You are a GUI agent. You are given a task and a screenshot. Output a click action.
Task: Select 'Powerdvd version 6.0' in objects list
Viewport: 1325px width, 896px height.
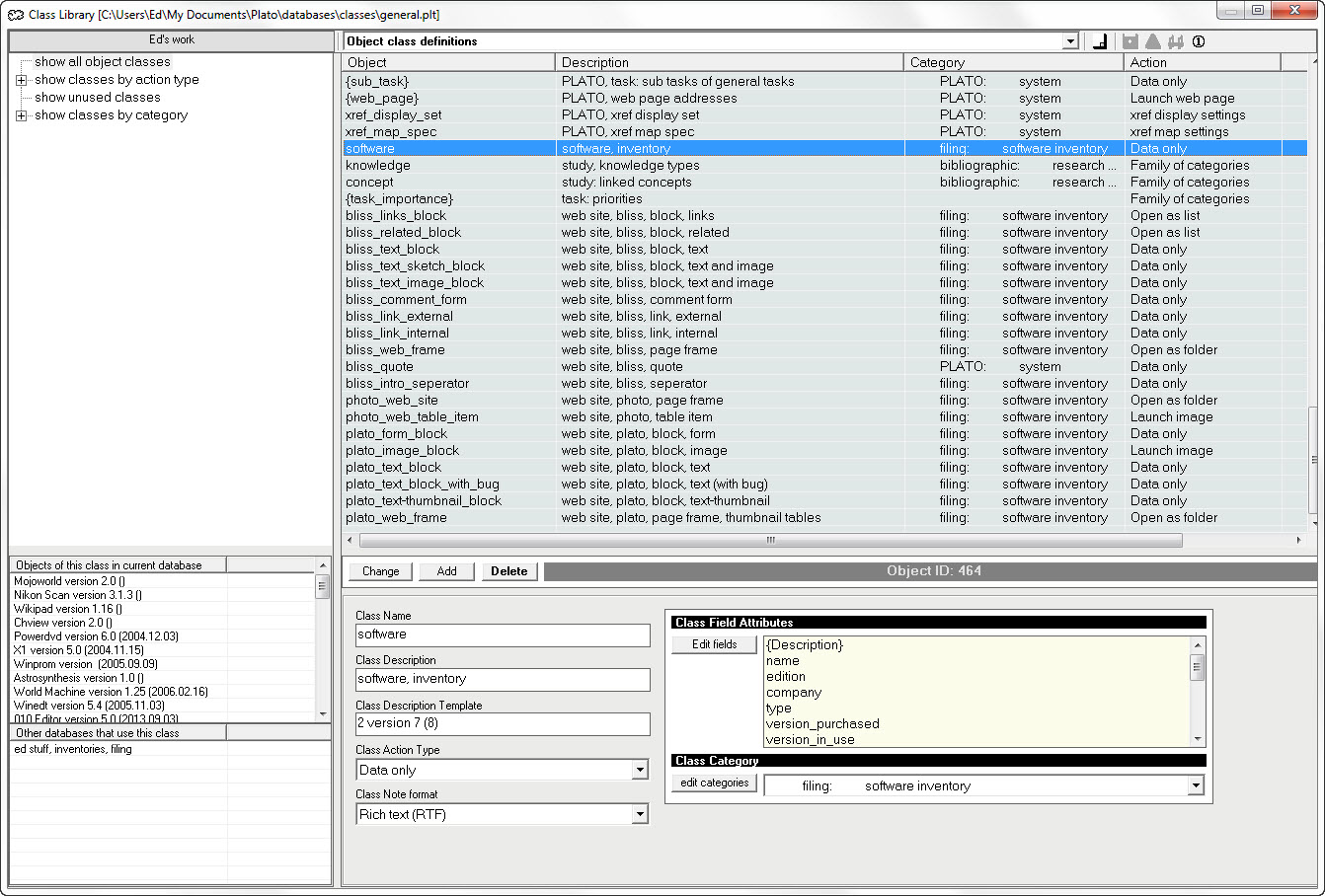[x=96, y=637]
